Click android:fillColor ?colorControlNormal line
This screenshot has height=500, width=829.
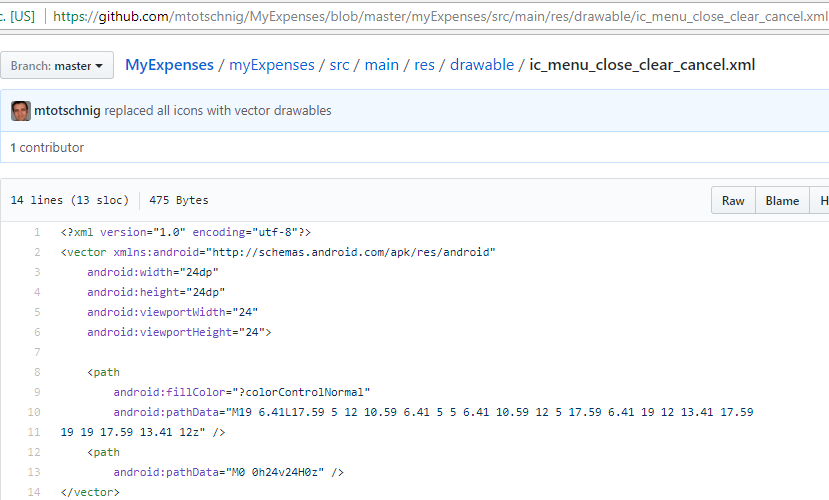(x=242, y=392)
